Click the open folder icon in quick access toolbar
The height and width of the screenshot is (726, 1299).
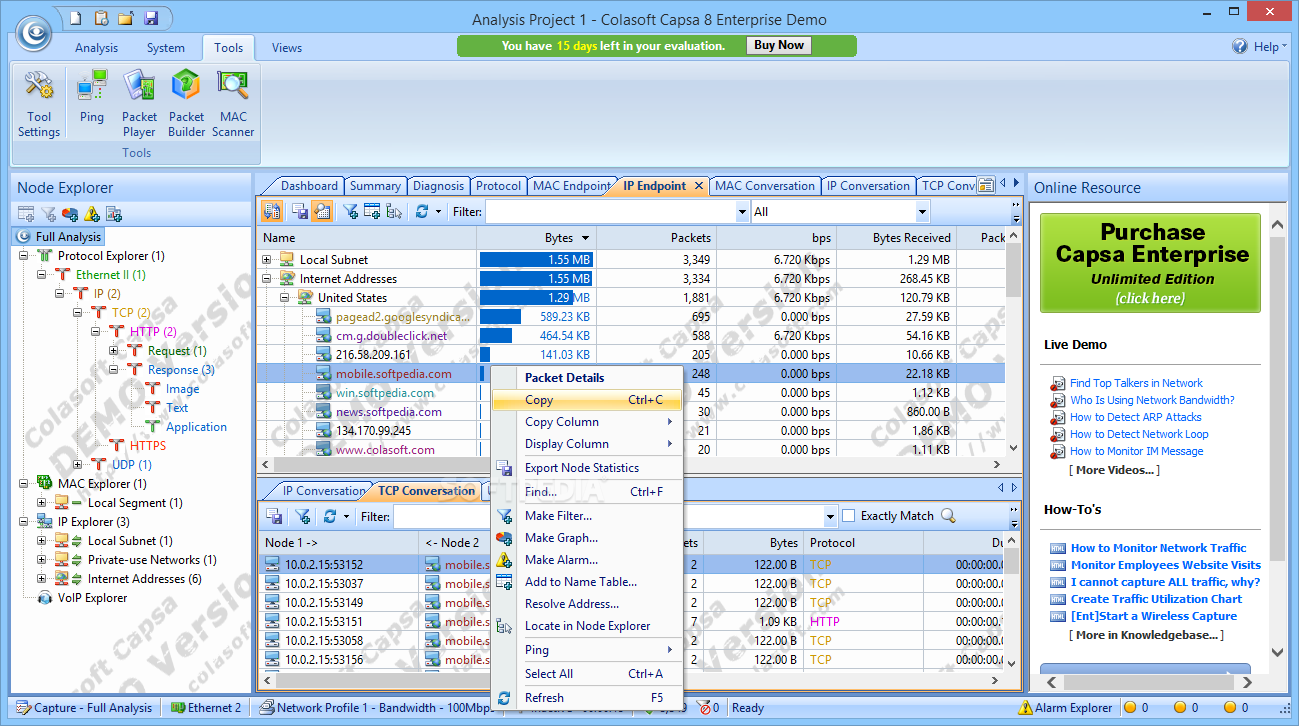coord(126,18)
